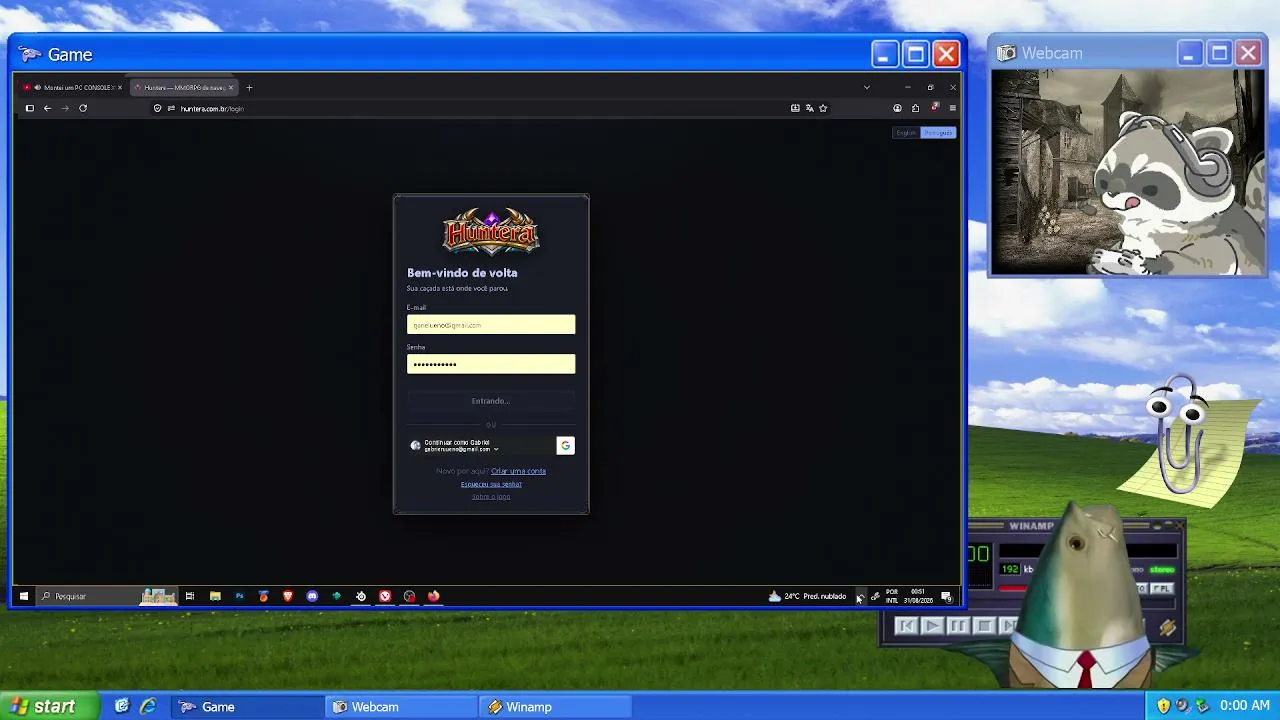Open the inner notification center icon
The height and width of the screenshot is (720, 1280).
tap(946, 597)
